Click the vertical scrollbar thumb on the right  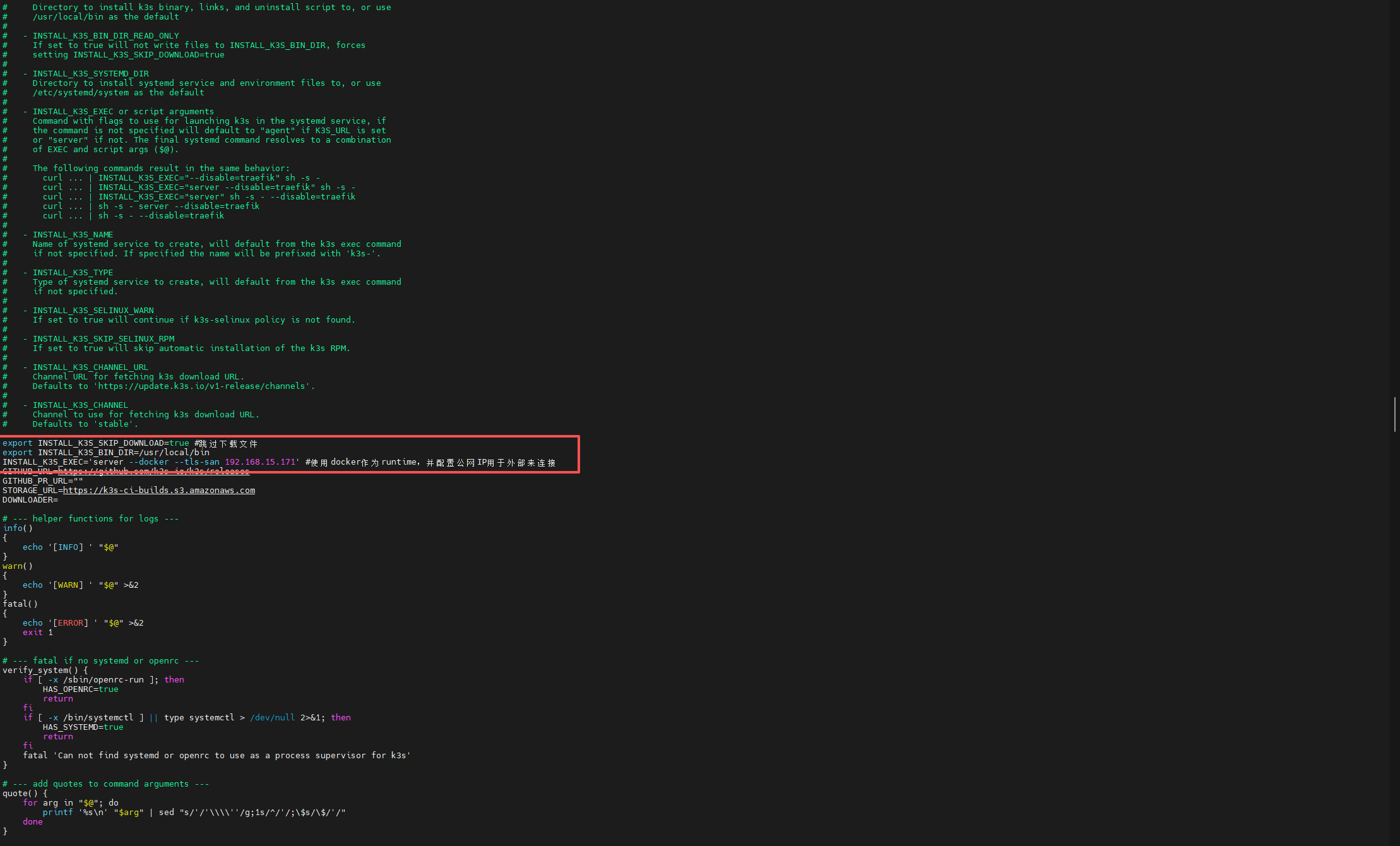[x=1394, y=414]
